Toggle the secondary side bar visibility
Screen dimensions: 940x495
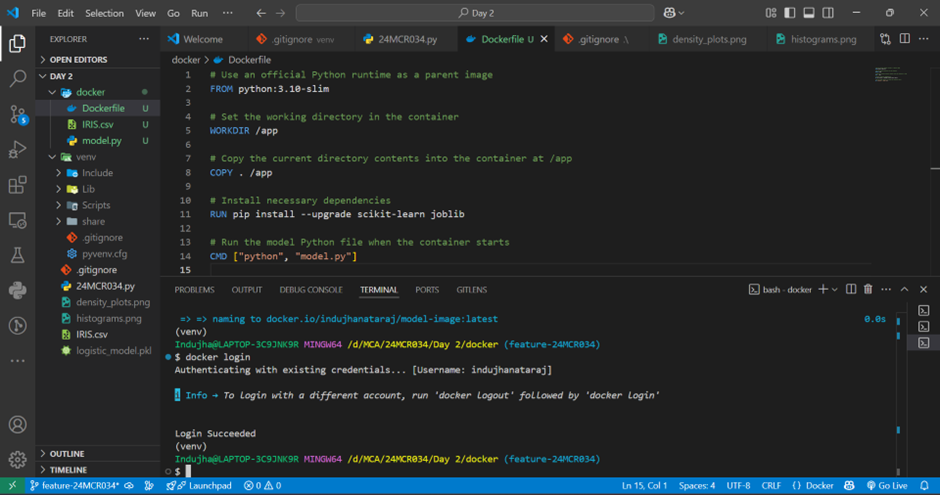(828, 13)
